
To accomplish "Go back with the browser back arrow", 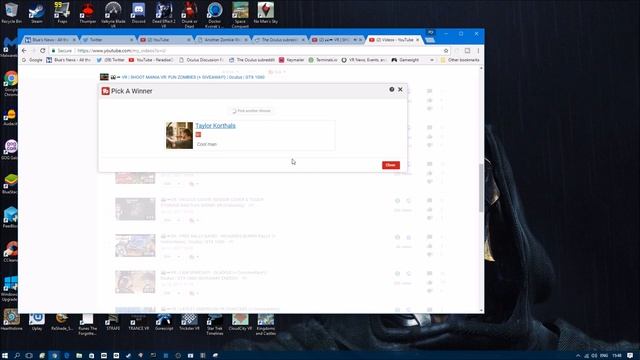I will click(x=24, y=51).
